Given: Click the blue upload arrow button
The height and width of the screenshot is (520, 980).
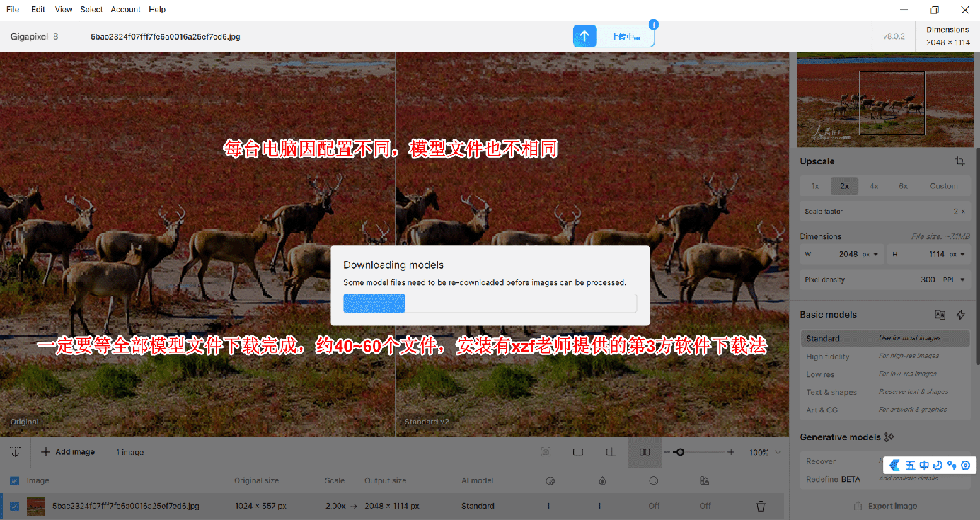Looking at the screenshot, I should click(584, 36).
